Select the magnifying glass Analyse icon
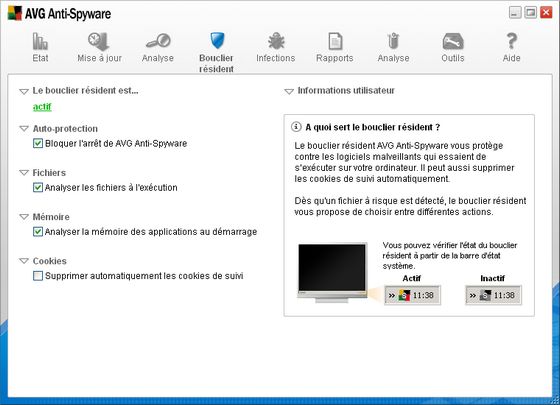The width and height of the screenshot is (560, 405). click(158, 41)
